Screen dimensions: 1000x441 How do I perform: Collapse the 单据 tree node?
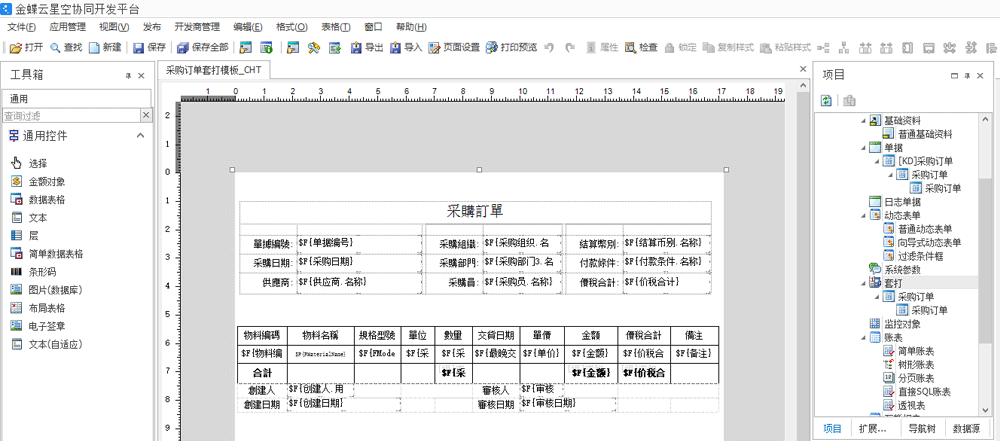864,147
